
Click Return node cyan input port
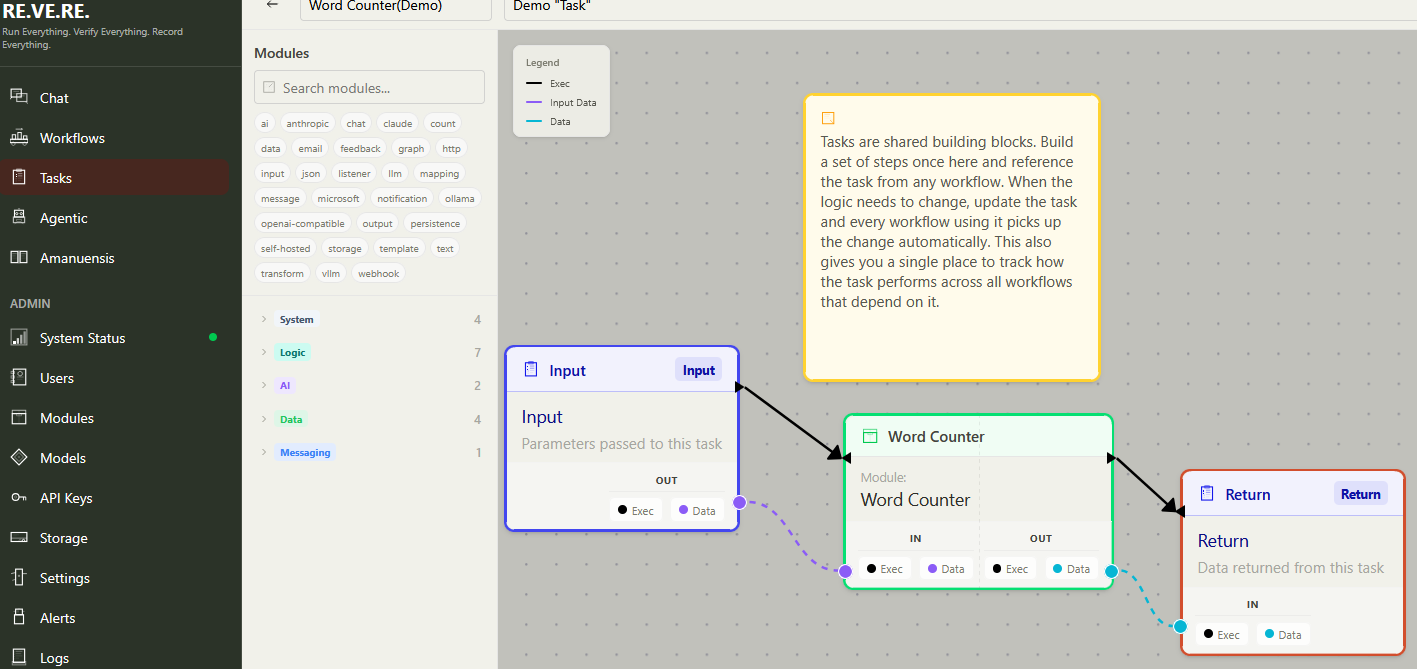(1180, 627)
